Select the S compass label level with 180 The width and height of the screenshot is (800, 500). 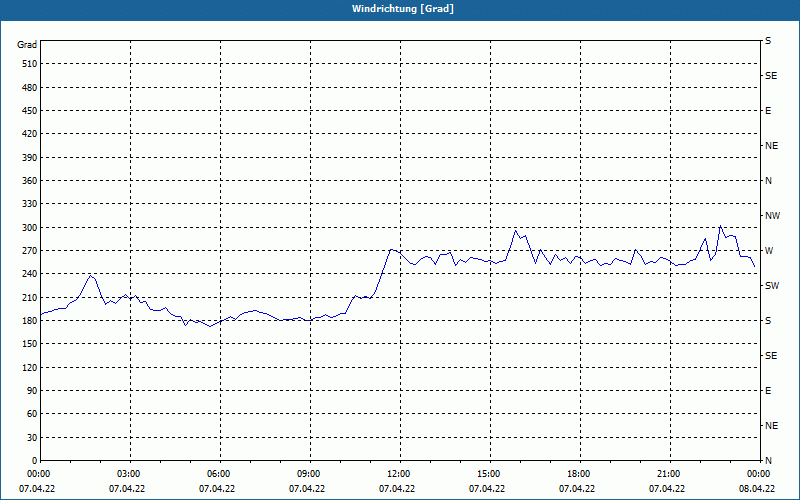(768, 321)
